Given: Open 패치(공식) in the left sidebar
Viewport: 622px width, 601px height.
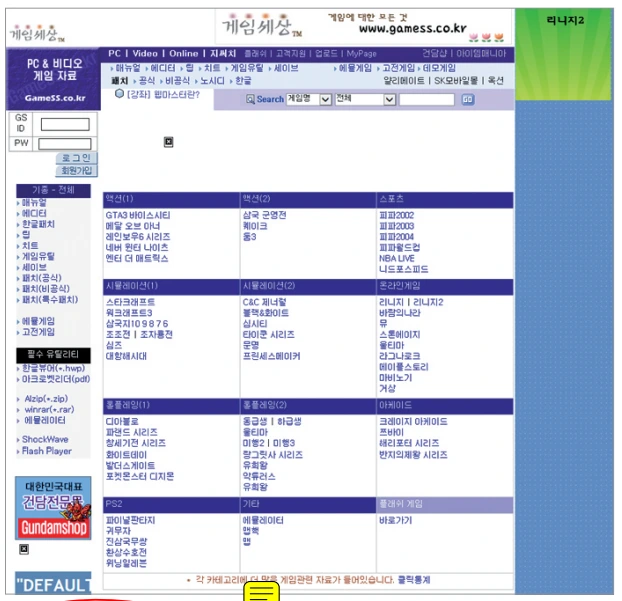Looking at the screenshot, I should click(x=42, y=278).
